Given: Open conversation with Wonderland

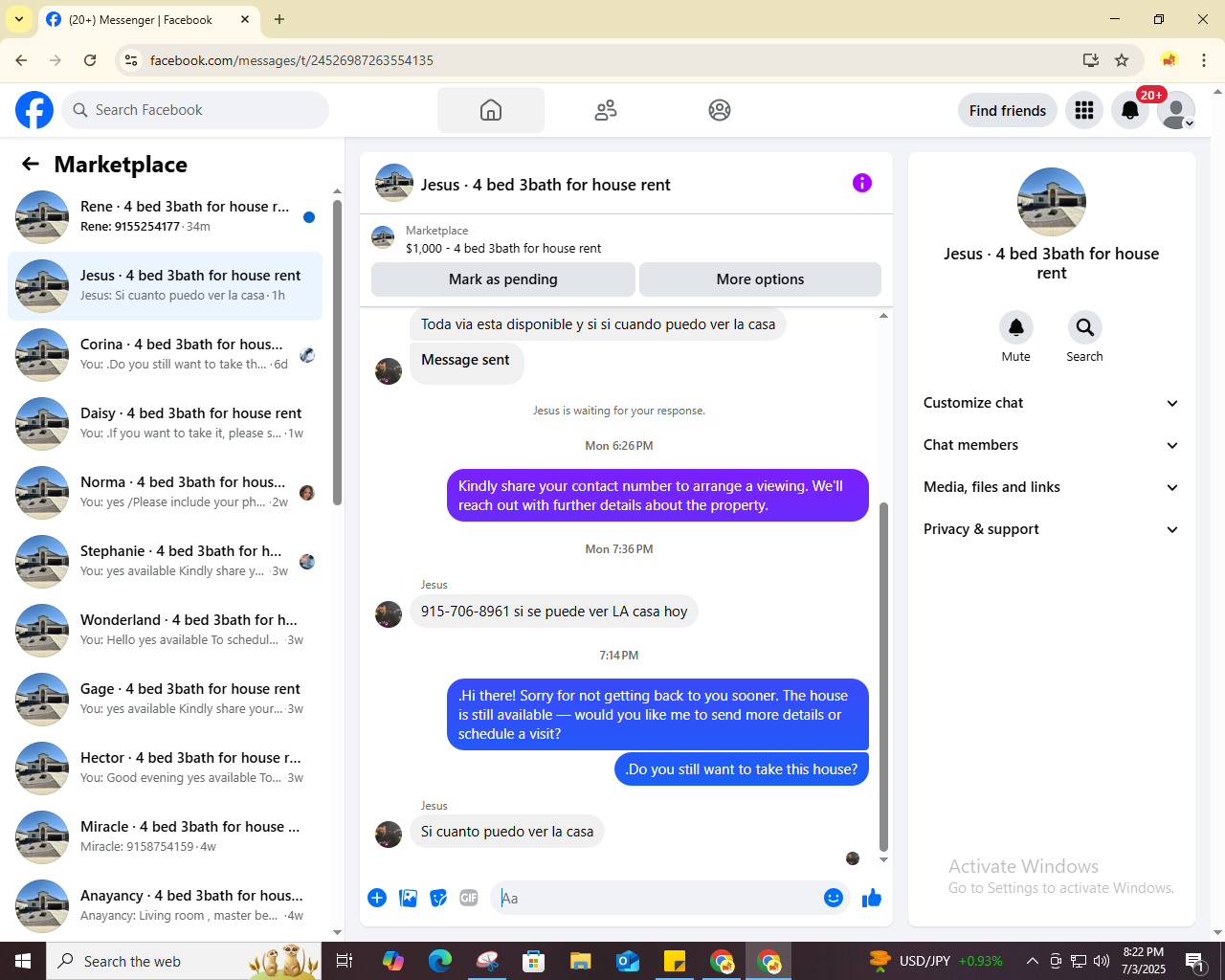Looking at the screenshot, I should click(165, 631).
